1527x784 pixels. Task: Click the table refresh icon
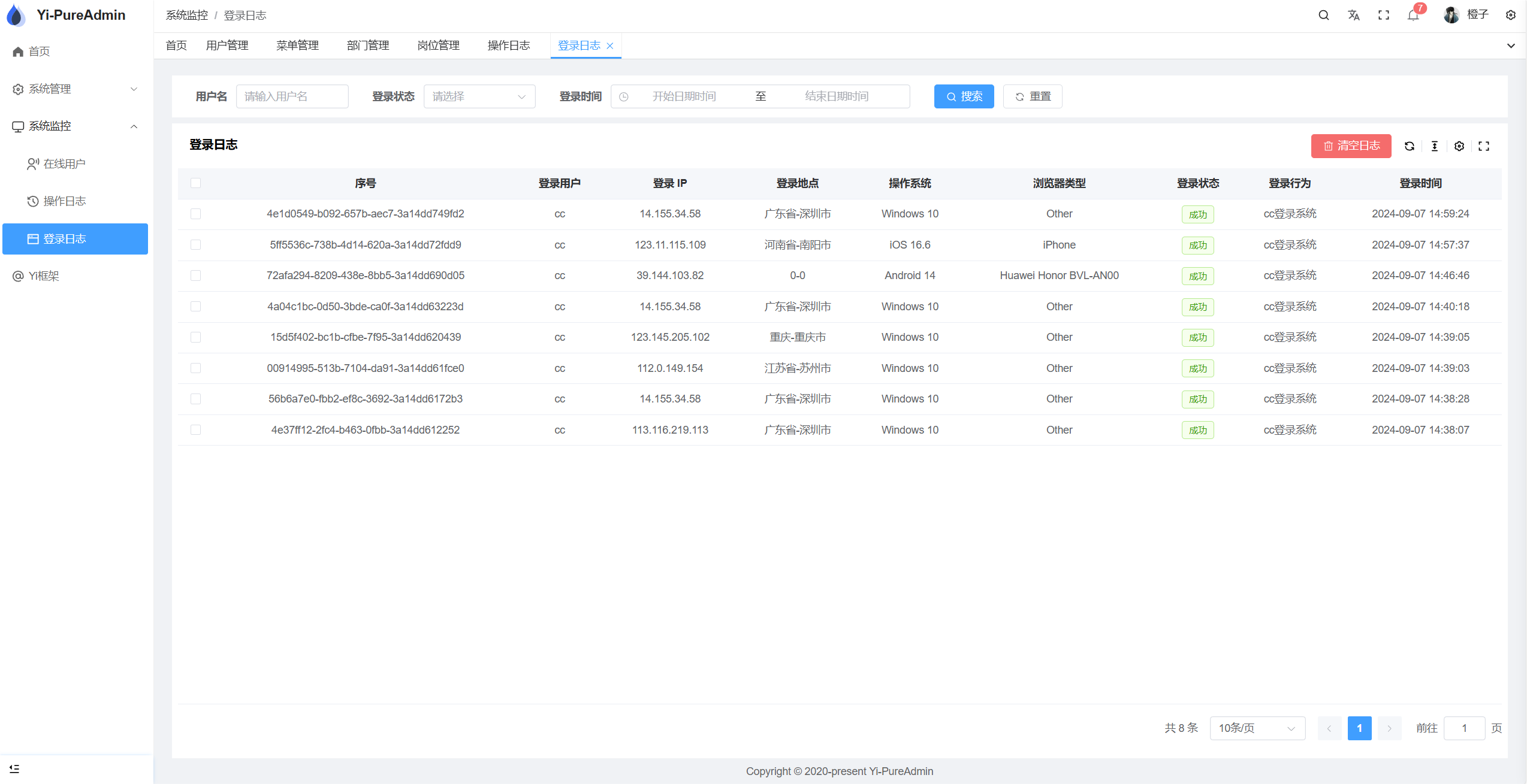click(1410, 146)
